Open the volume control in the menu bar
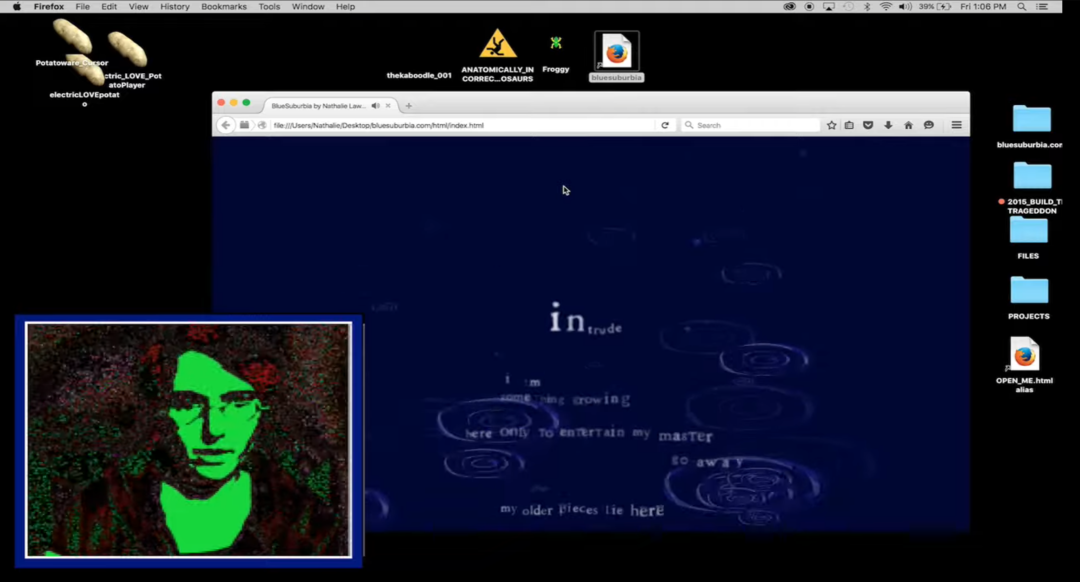1080x582 pixels. pyautogui.click(x=904, y=7)
